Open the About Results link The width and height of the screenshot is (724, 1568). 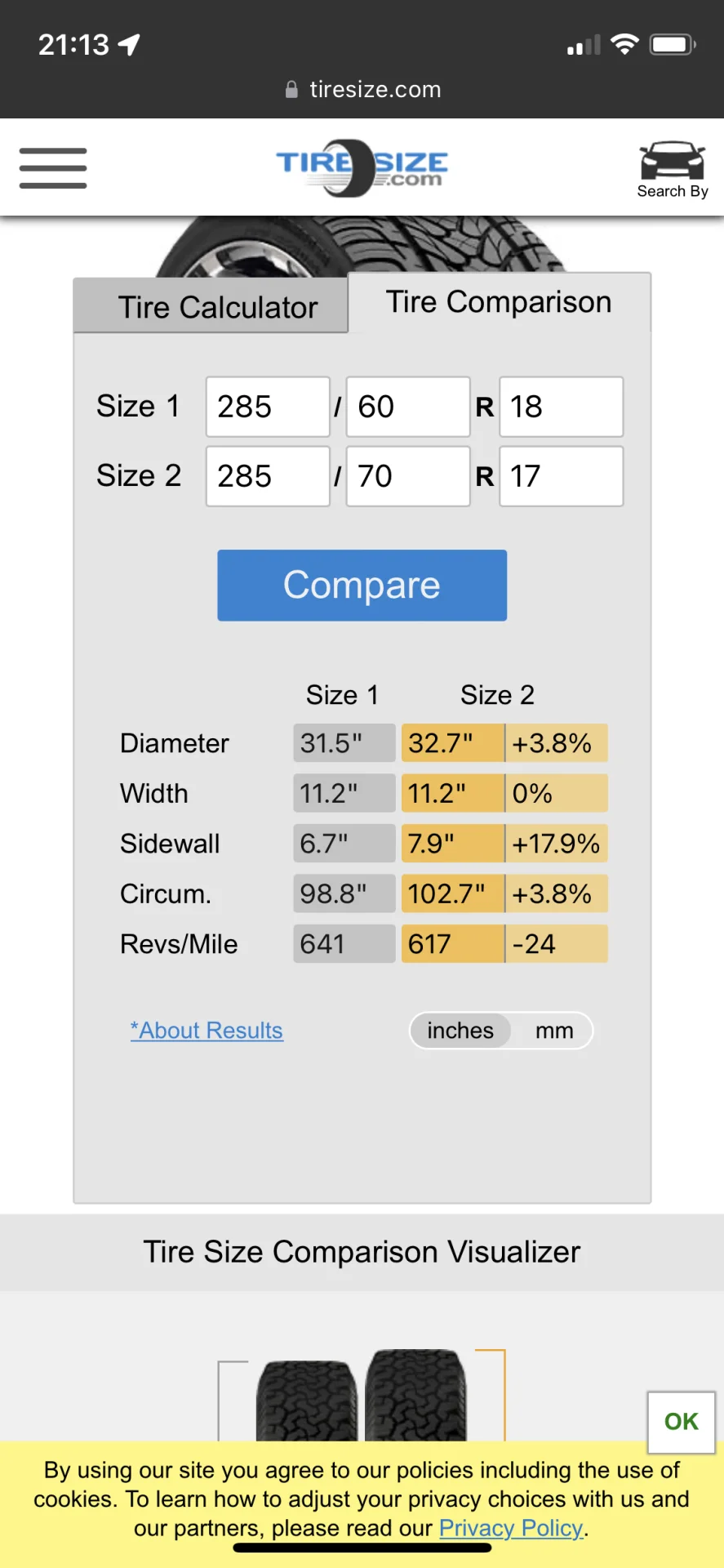[x=207, y=1031]
